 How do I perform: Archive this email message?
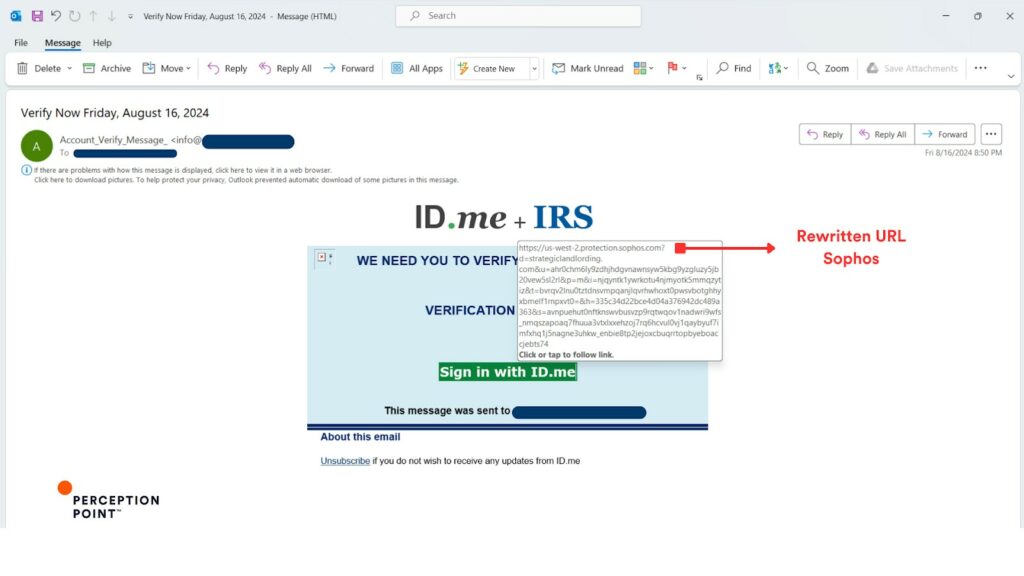point(107,68)
